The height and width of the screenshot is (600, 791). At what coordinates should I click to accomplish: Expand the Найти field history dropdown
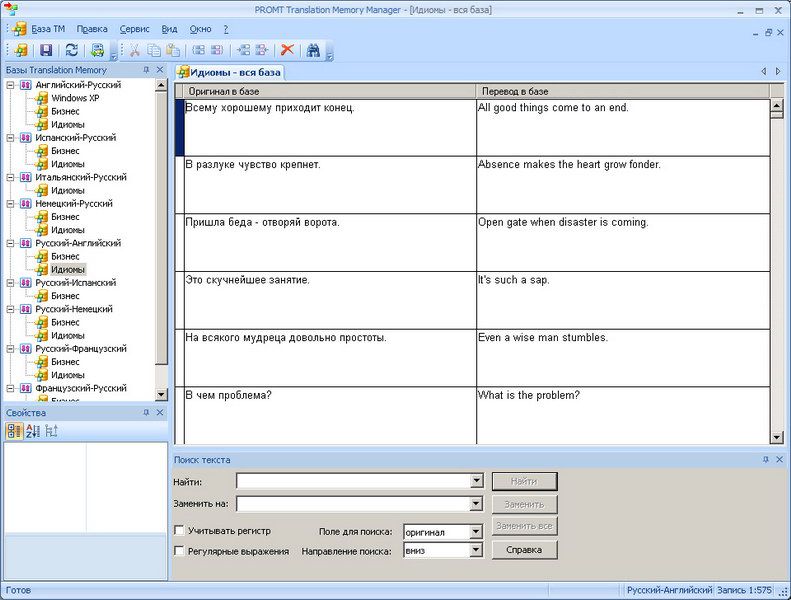(x=476, y=481)
